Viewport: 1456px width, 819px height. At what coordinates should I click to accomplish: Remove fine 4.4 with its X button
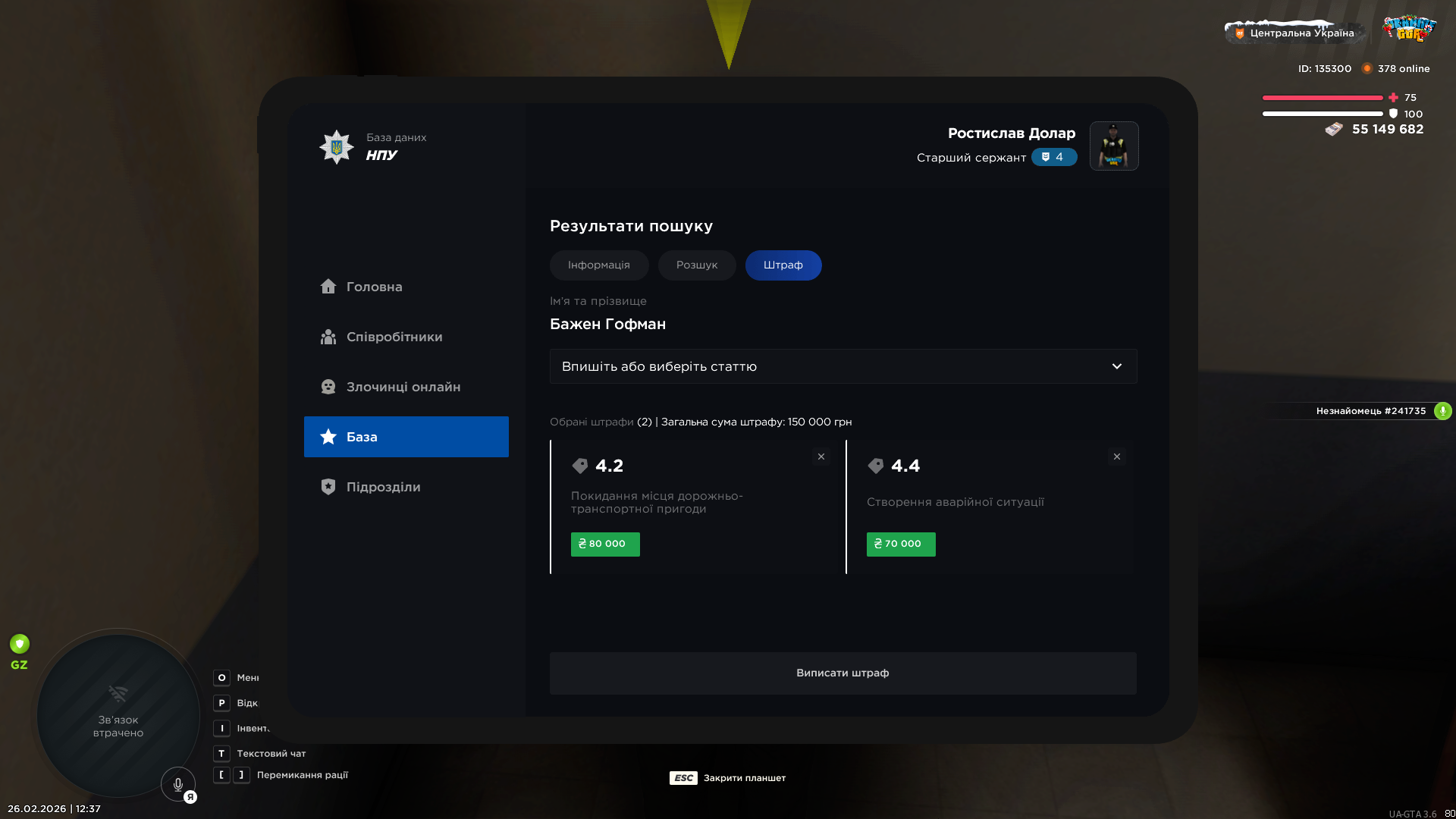[x=1117, y=457]
